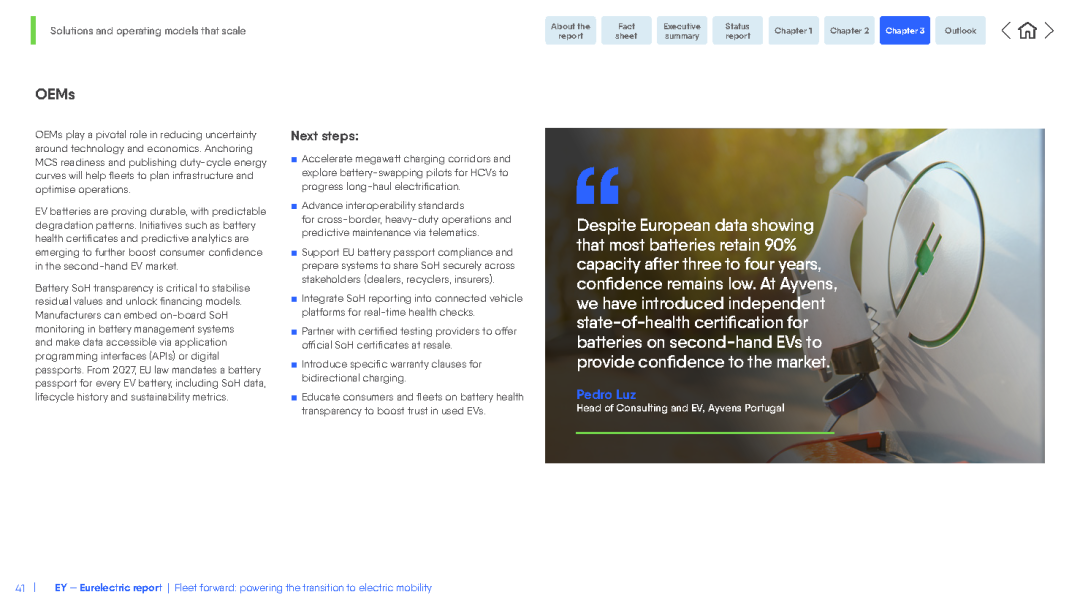Click header text Solutions and operating models that scale
Image resolution: width=1080 pixels, height=608 pixels.
point(148,31)
